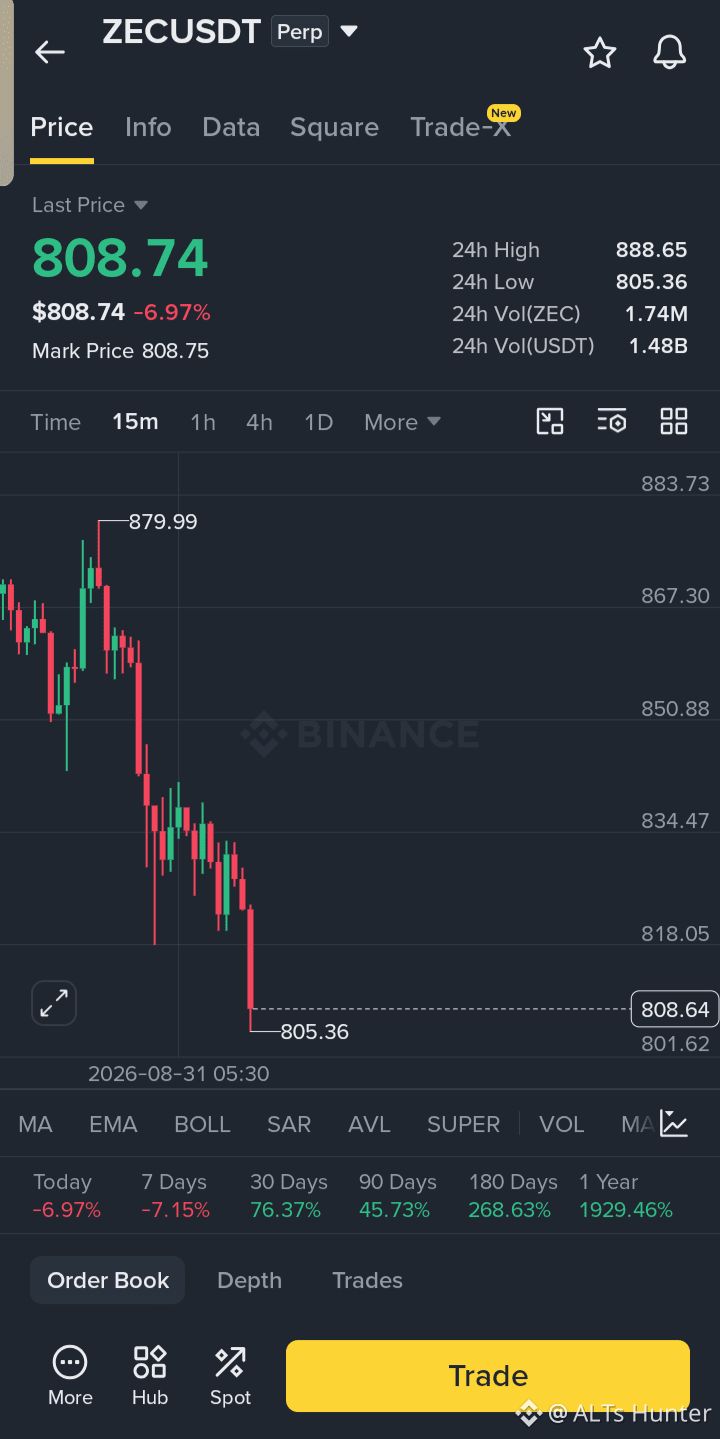Select the 4h timeframe

[x=259, y=422]
